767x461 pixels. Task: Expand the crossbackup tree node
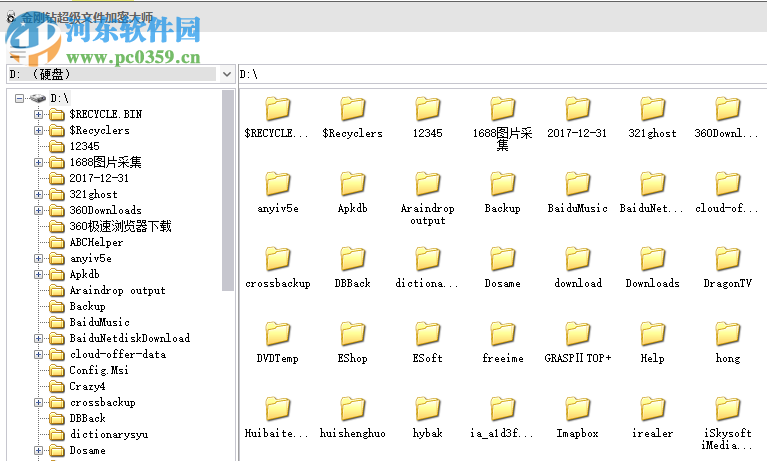(38, 403)
